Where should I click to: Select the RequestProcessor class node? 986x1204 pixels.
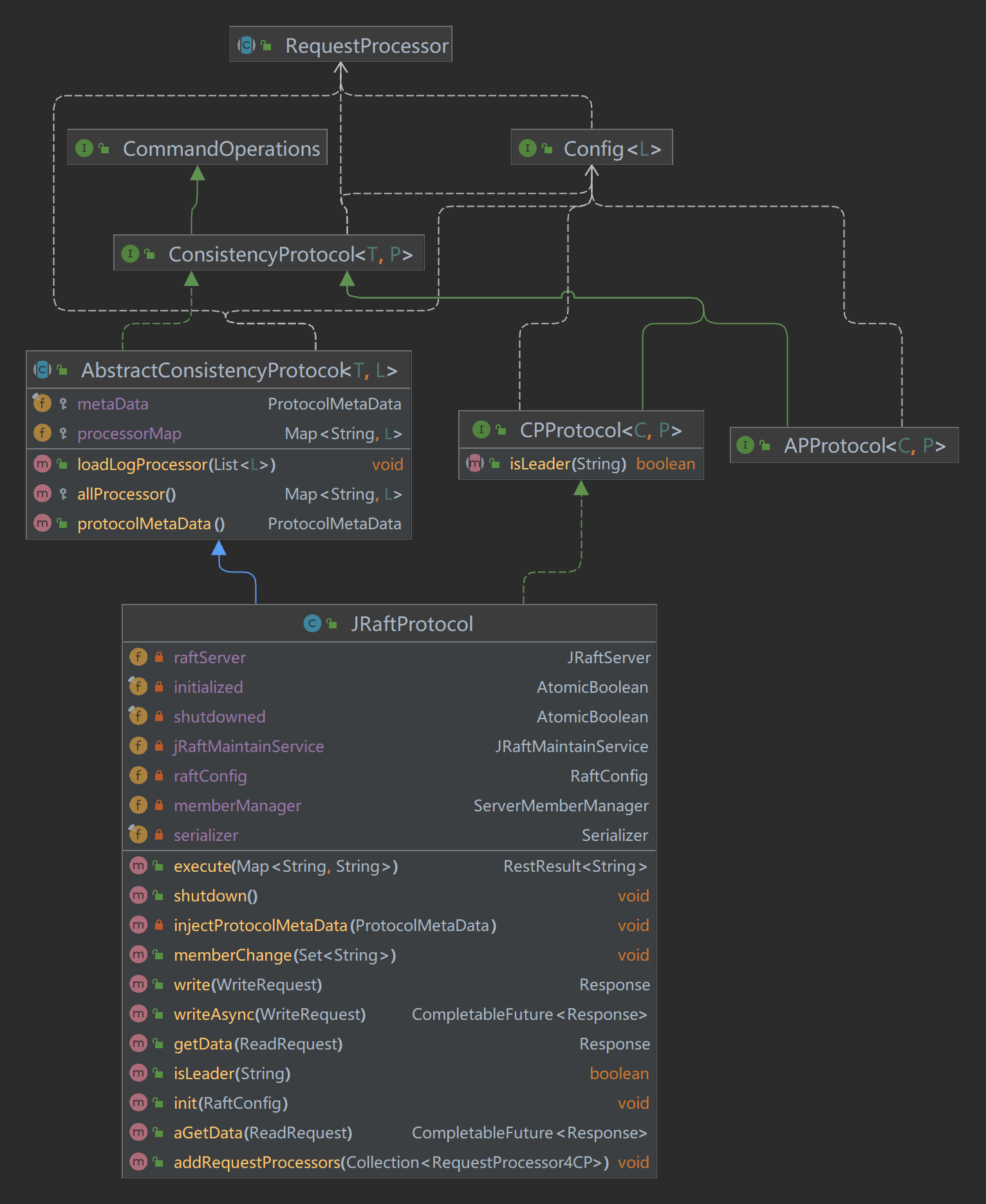(x=341, y=44)
